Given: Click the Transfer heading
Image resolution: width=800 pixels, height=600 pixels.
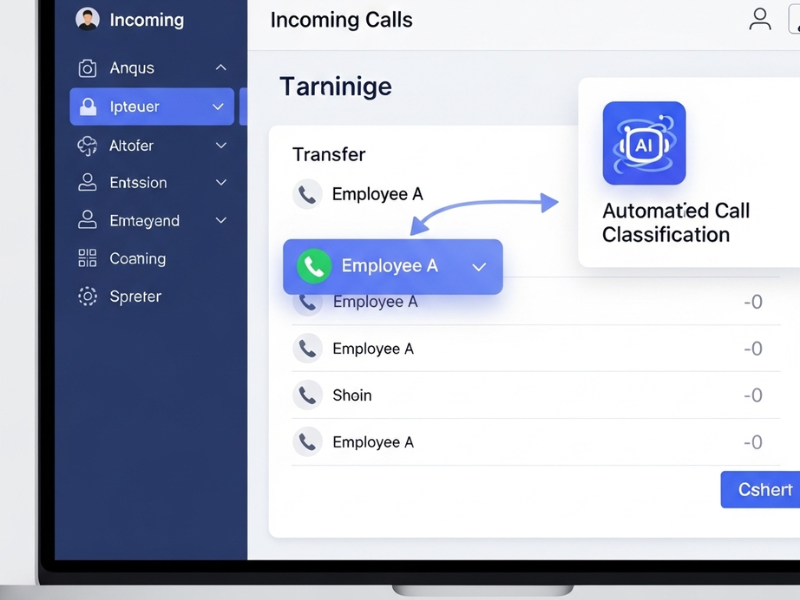Looking at the screenshot, I should 329,154.
